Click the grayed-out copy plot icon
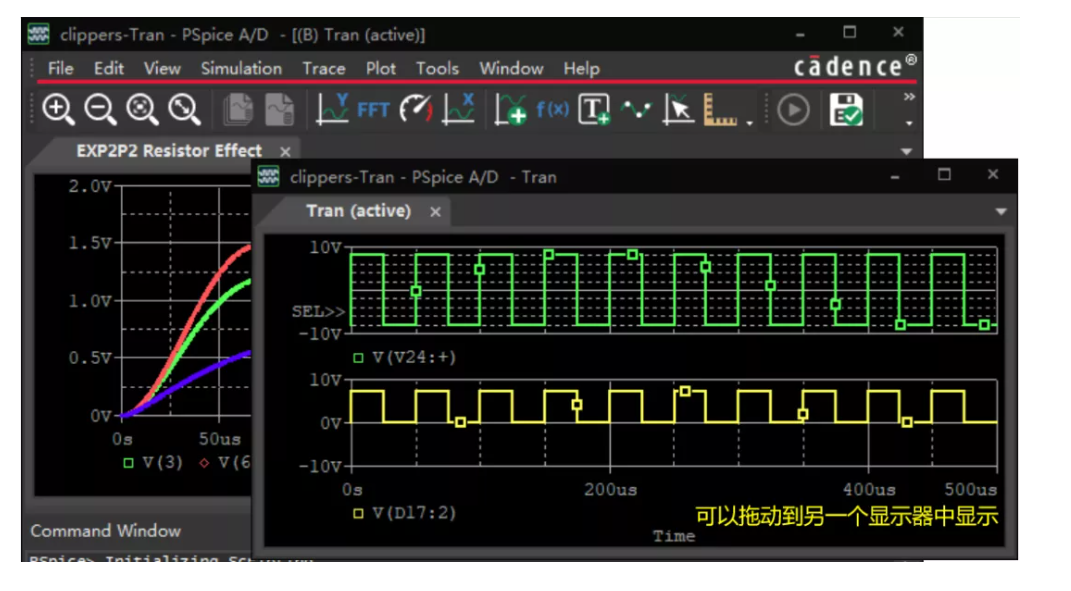The width and height of the screenshot is (1071, 591). [238, 109]
